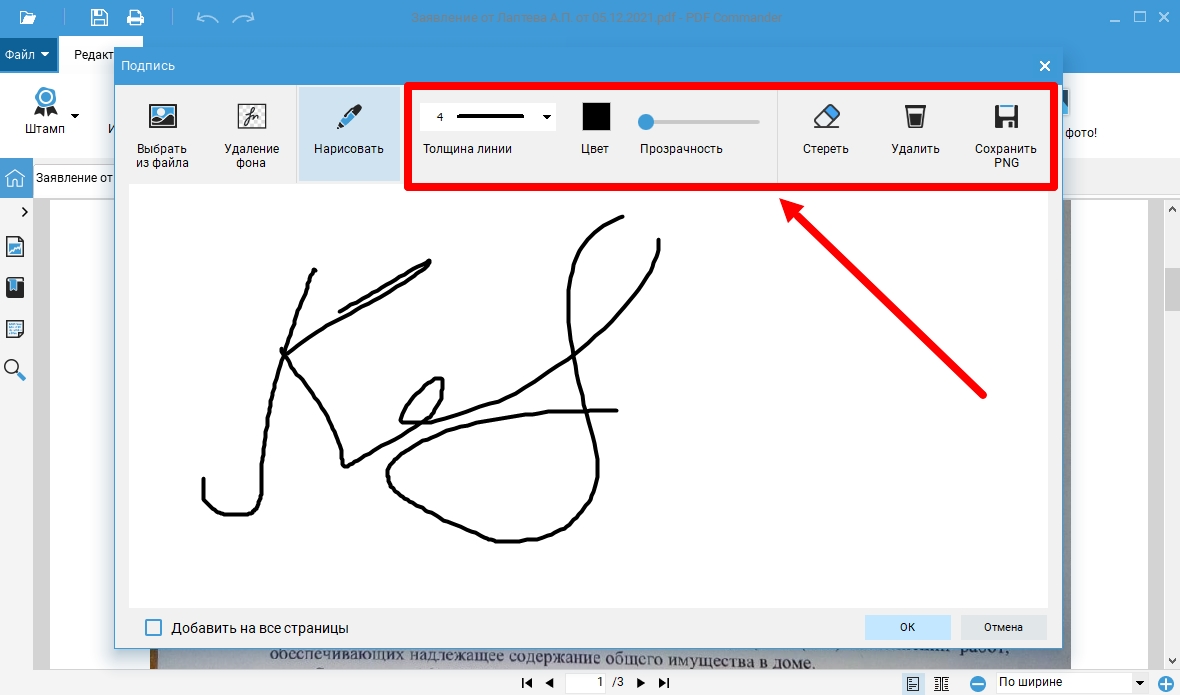
Task: Click the save floppy icon in title bar
Action: pos(99,17)
